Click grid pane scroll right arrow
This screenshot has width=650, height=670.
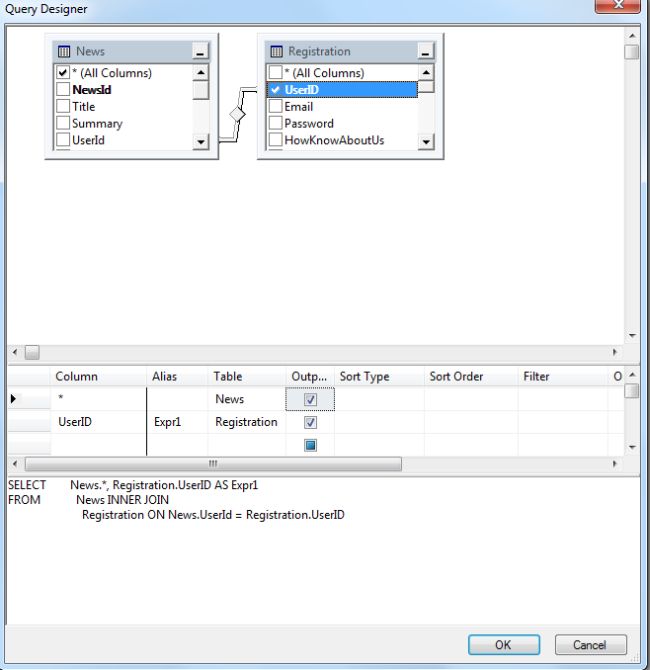(x=615, y=464)
